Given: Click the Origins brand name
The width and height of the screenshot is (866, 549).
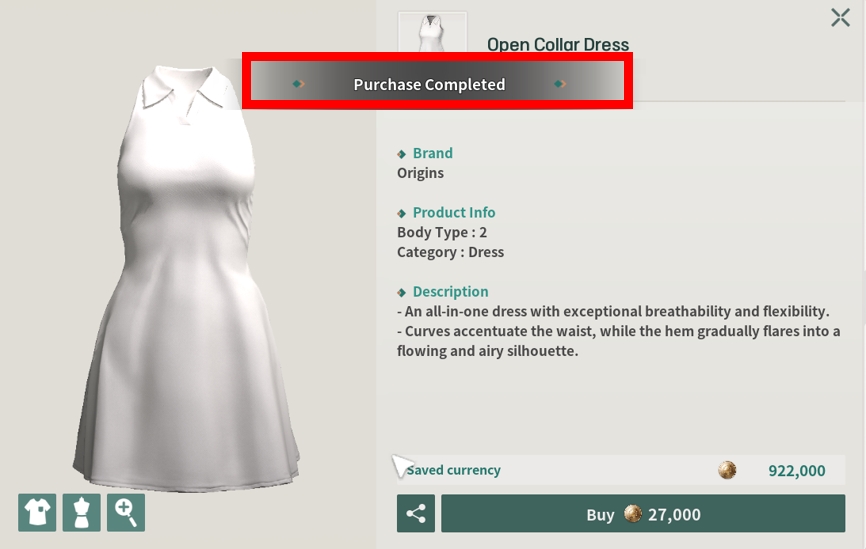Looking at the screenshot, I should click(x=420, y=173).
